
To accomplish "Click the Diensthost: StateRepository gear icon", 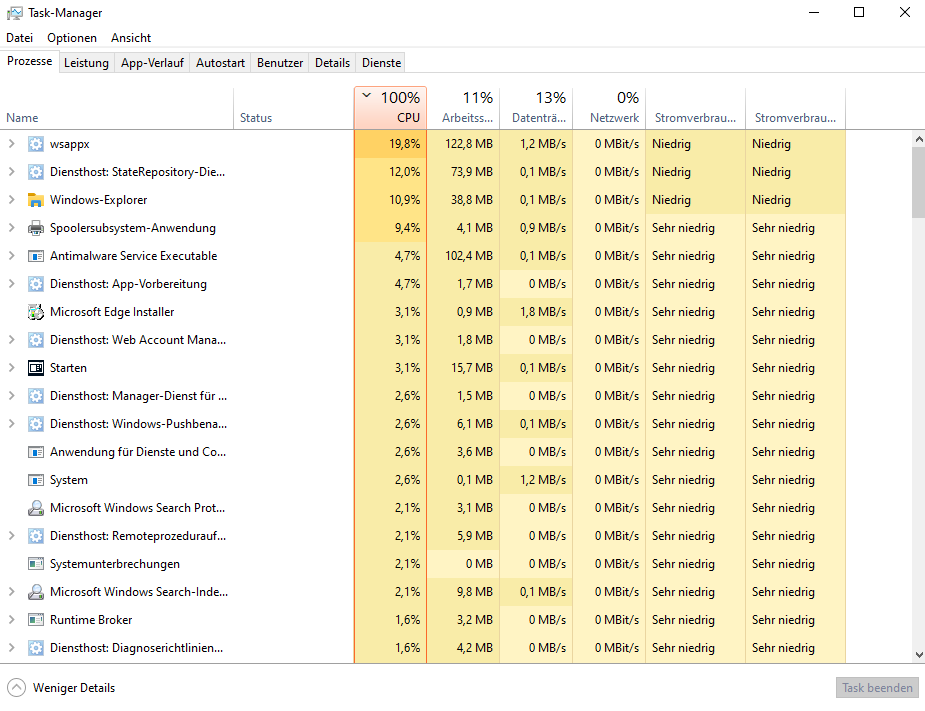I will click(x=36, y=172).
